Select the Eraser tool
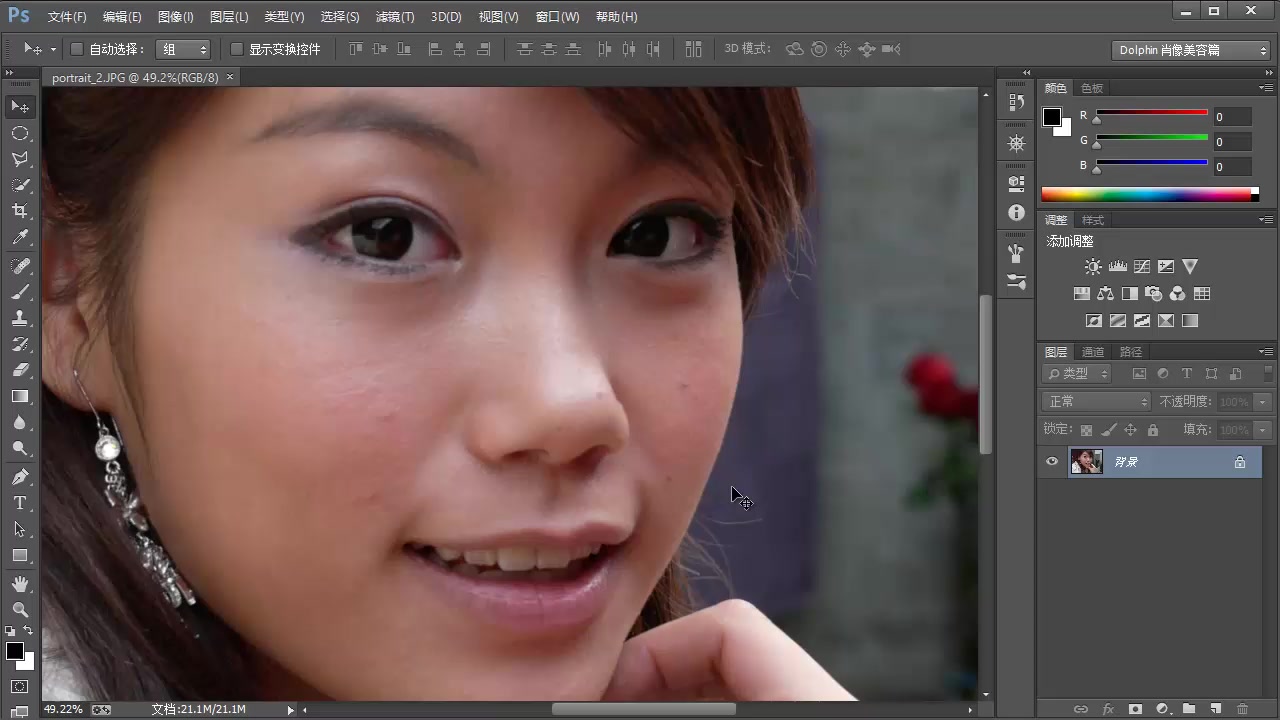 point(20,370)
